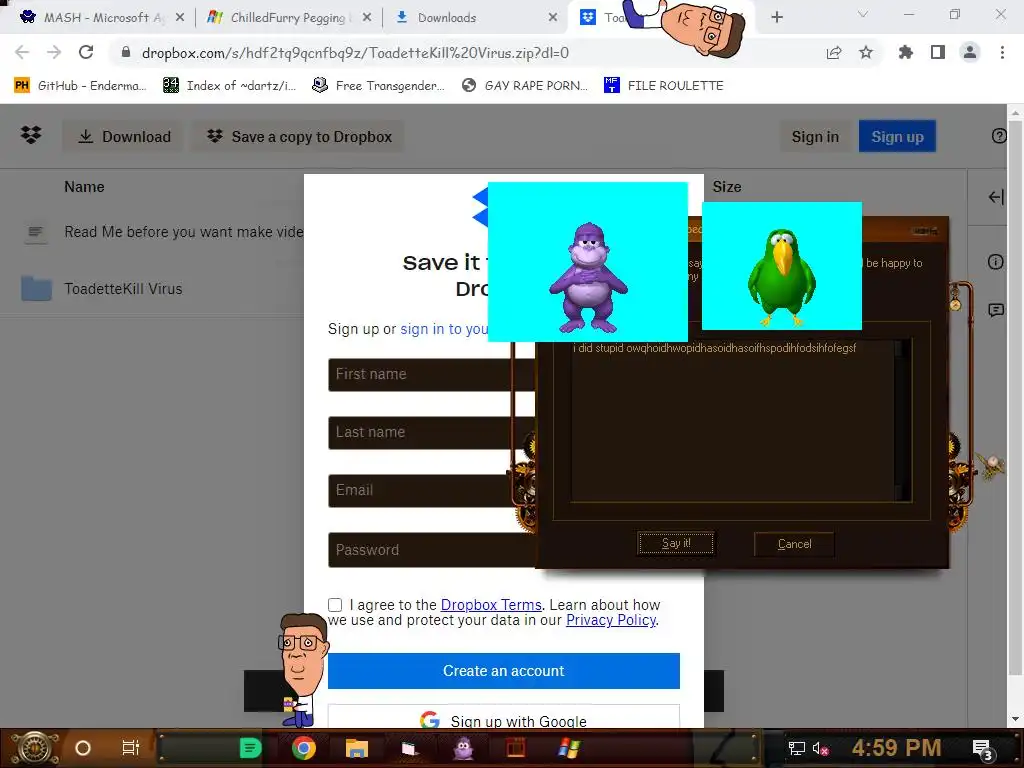The width and height of the screenshot is (1024, 768).
Task: Tick the 'I agree to the Dropbox Terms' checkbox
Action: [335, 605]
